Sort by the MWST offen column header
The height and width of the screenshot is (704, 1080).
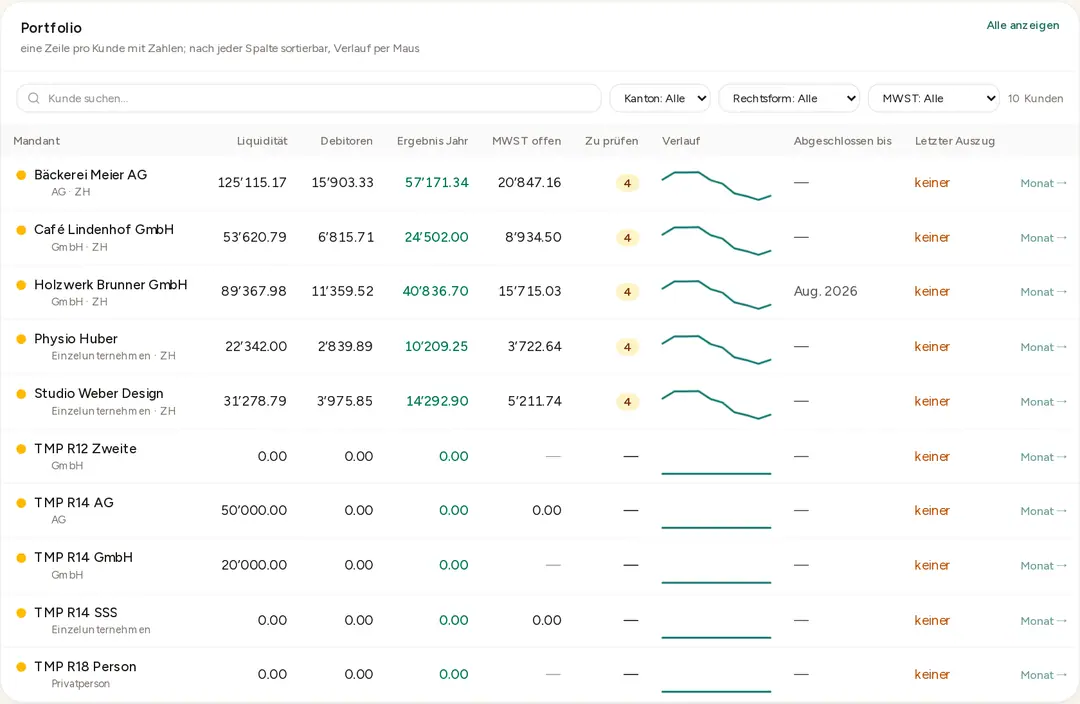tap(526, 141)
